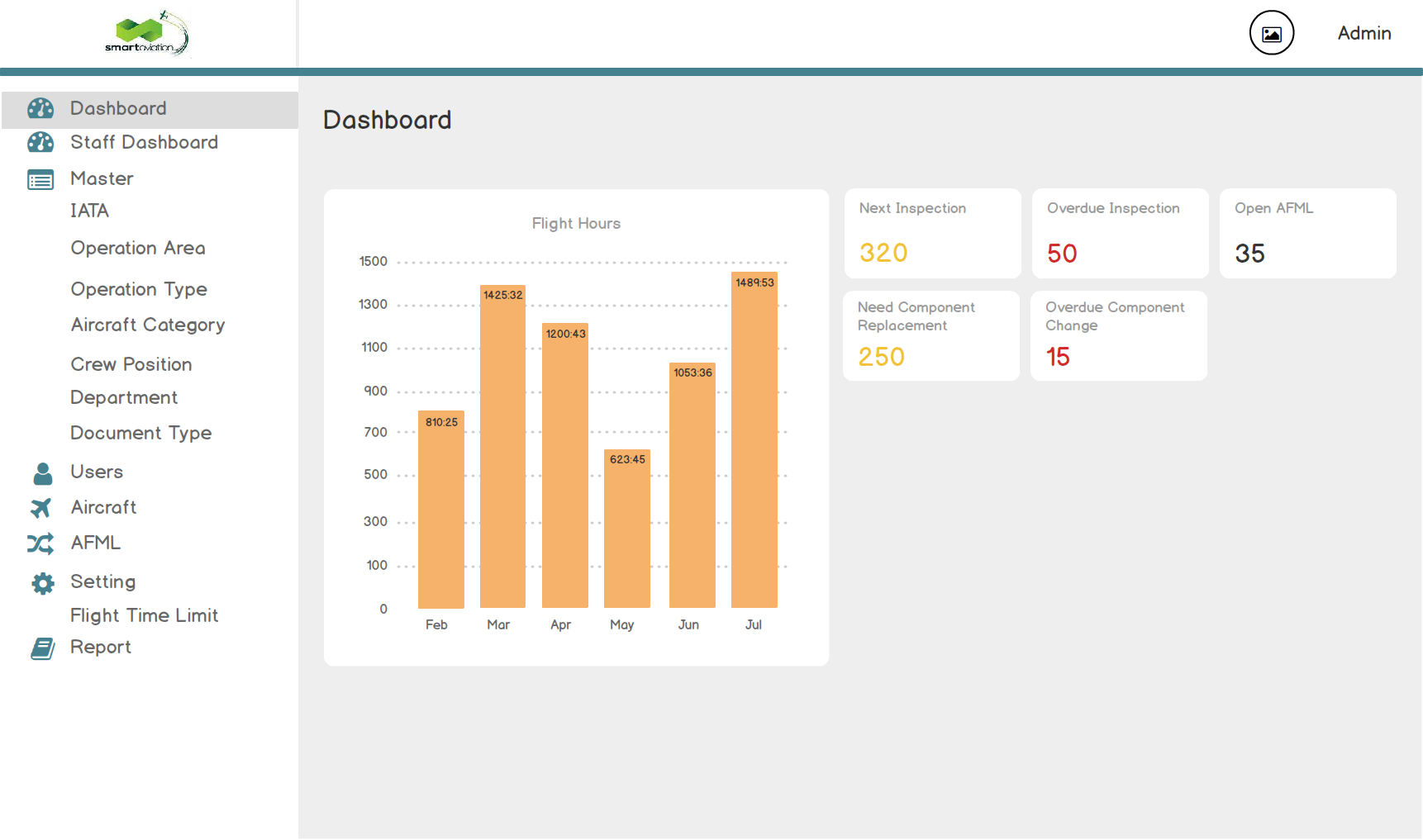Select the Open AFML card

click(1307, 234)
